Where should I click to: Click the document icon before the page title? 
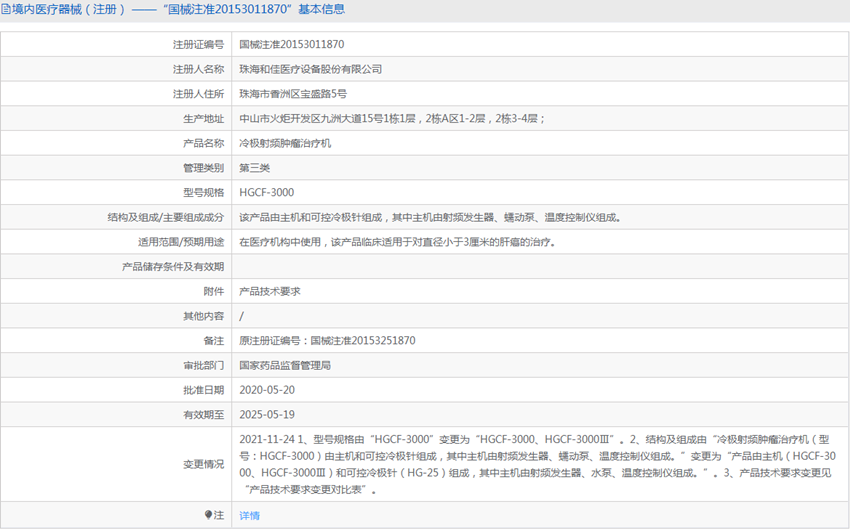click(x=5, y=9)
